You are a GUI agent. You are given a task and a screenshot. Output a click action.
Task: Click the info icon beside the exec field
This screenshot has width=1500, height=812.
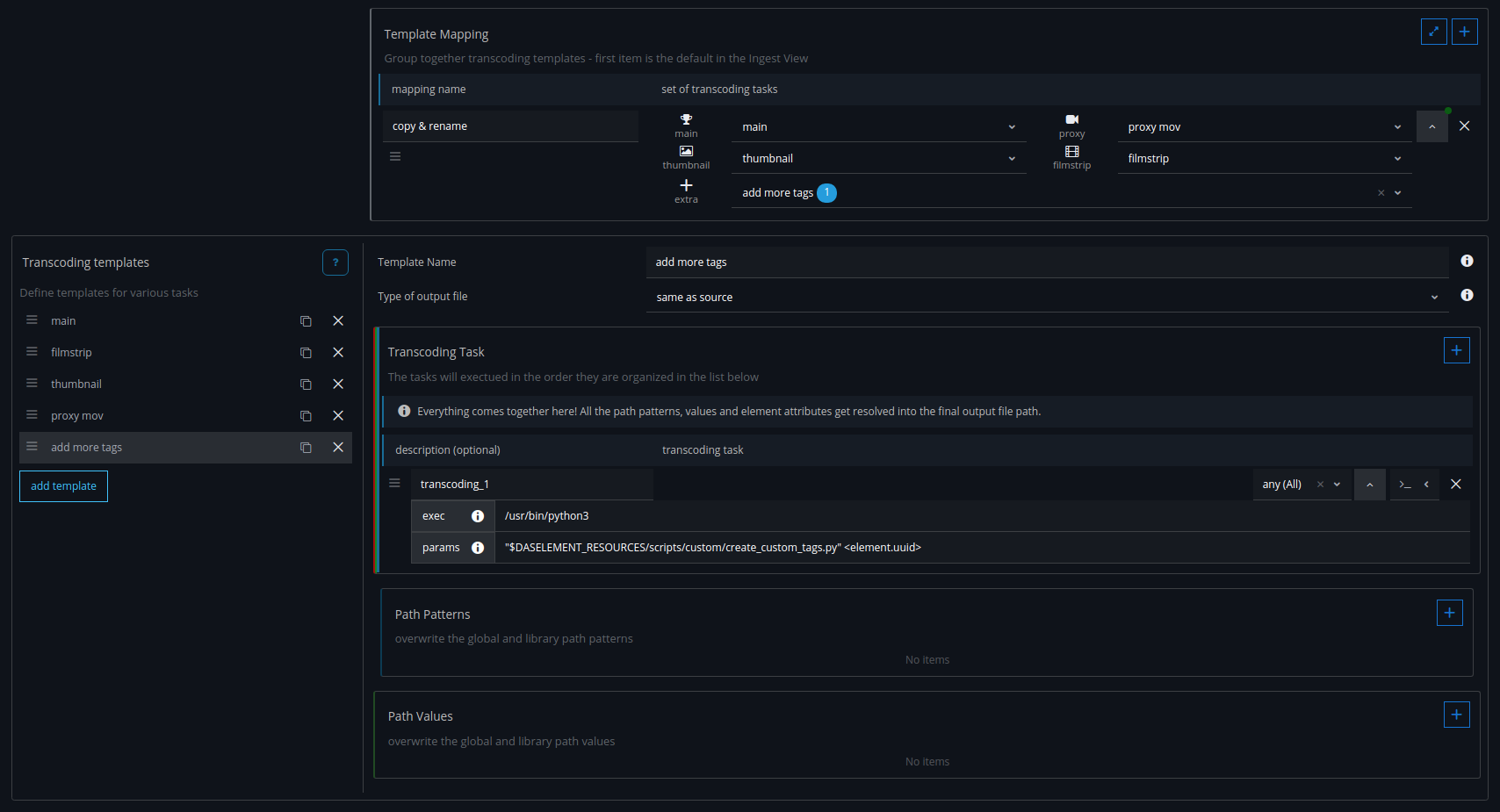pyautogui.click(x=477, y=515)
